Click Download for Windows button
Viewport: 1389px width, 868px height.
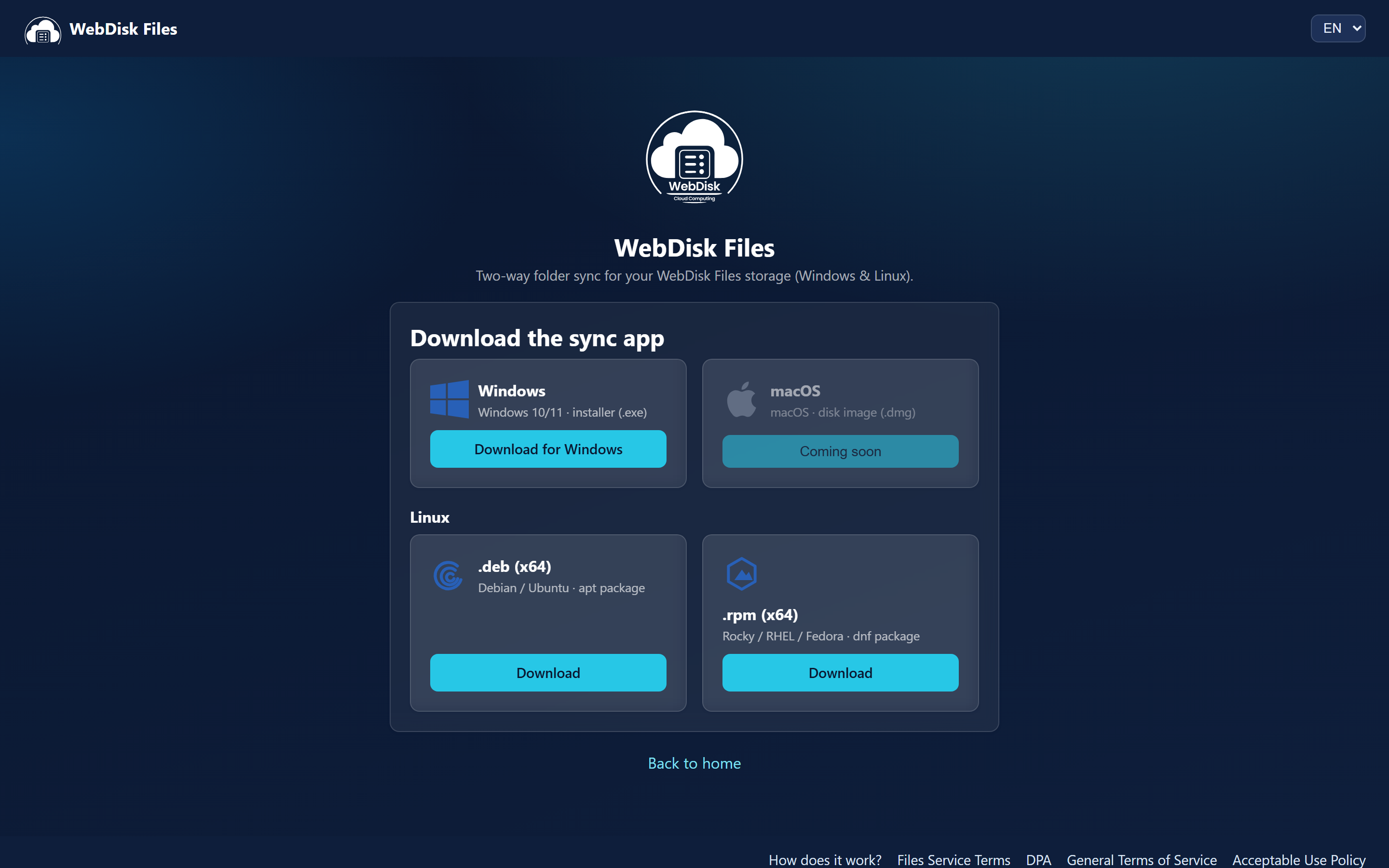[x=548, y=449]
